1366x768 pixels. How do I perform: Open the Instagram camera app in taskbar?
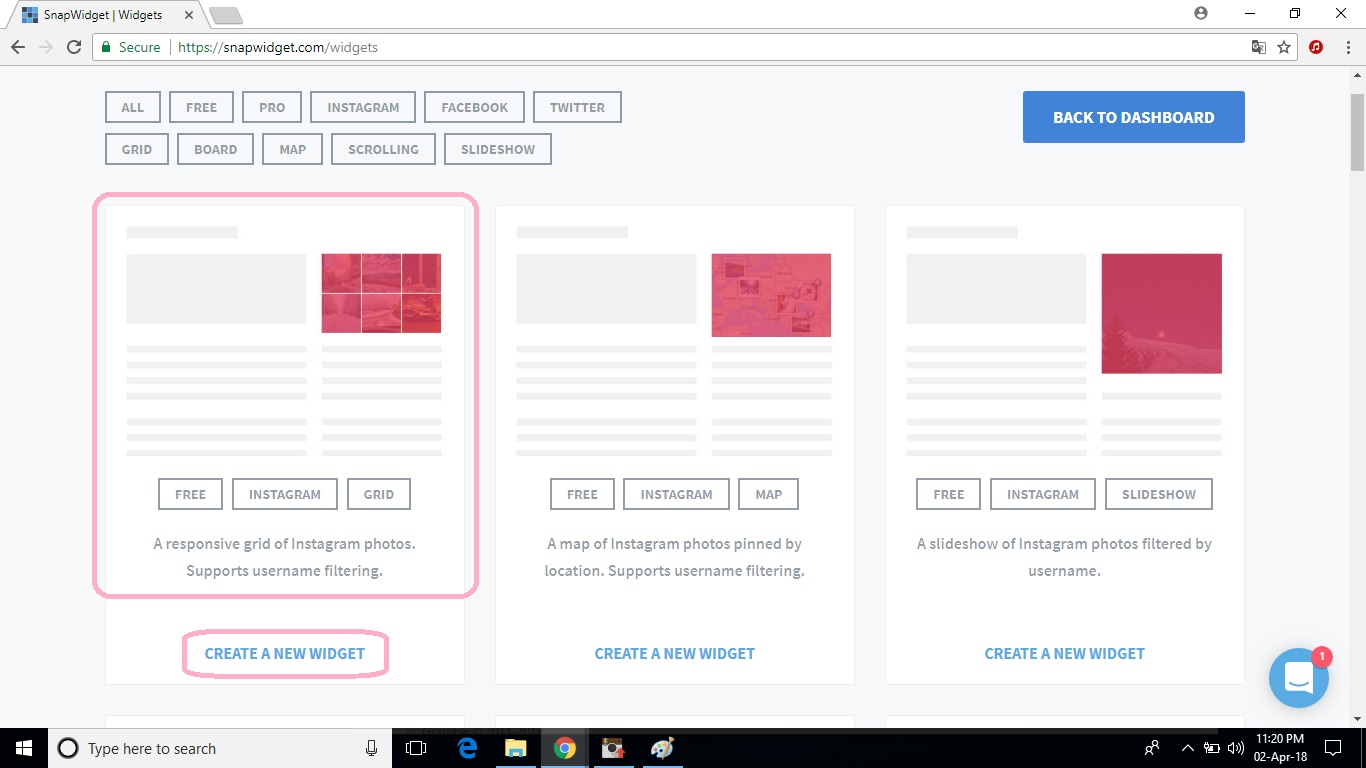613,748
